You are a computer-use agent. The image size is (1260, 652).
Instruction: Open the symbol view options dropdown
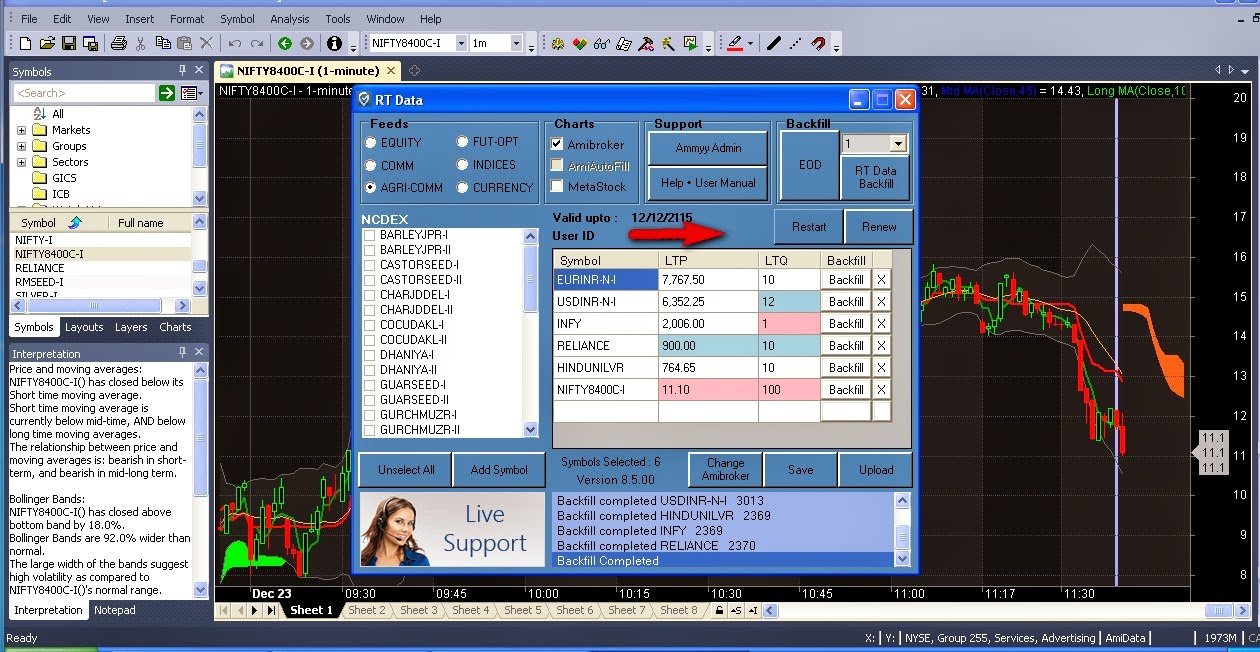192,93
